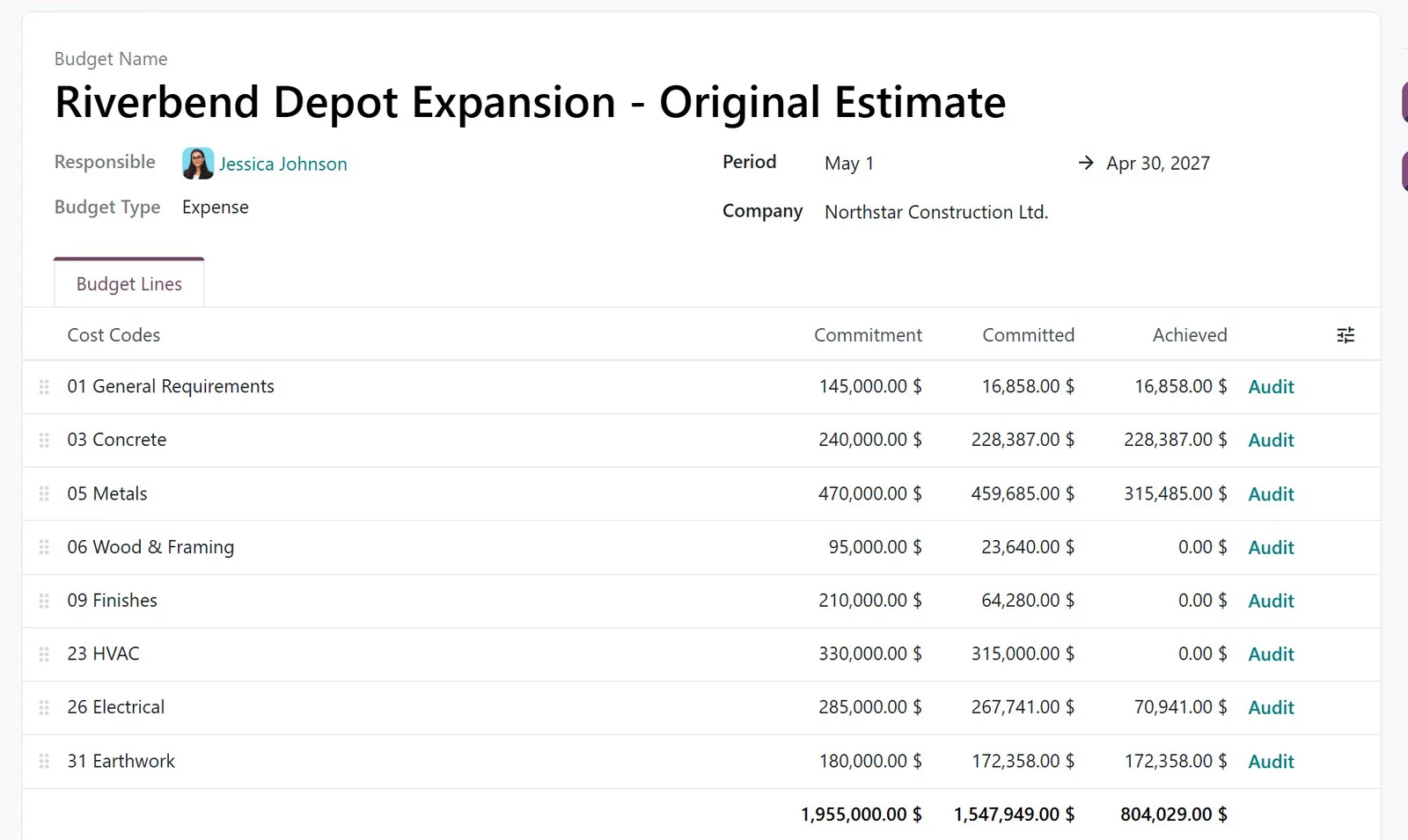
Task: Click drag handle of 06 Wood & Framing
Action: pos(44,547)
